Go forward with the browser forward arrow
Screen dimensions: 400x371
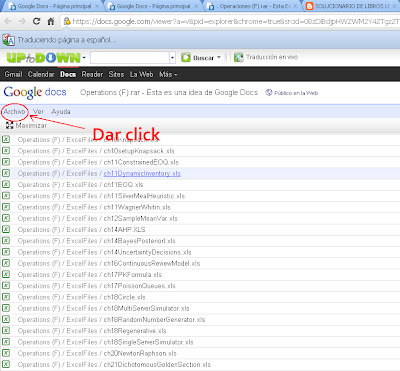coord(22,21)
